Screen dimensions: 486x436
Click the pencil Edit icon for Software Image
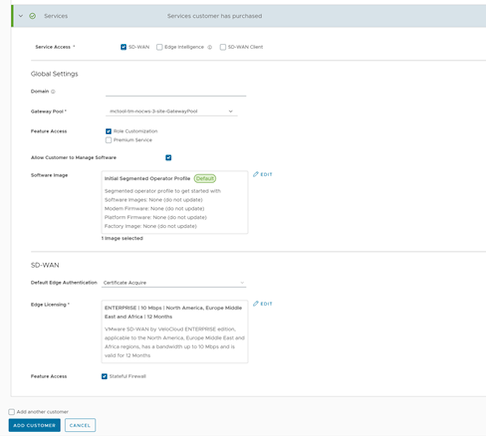click(x=256, y=174)
